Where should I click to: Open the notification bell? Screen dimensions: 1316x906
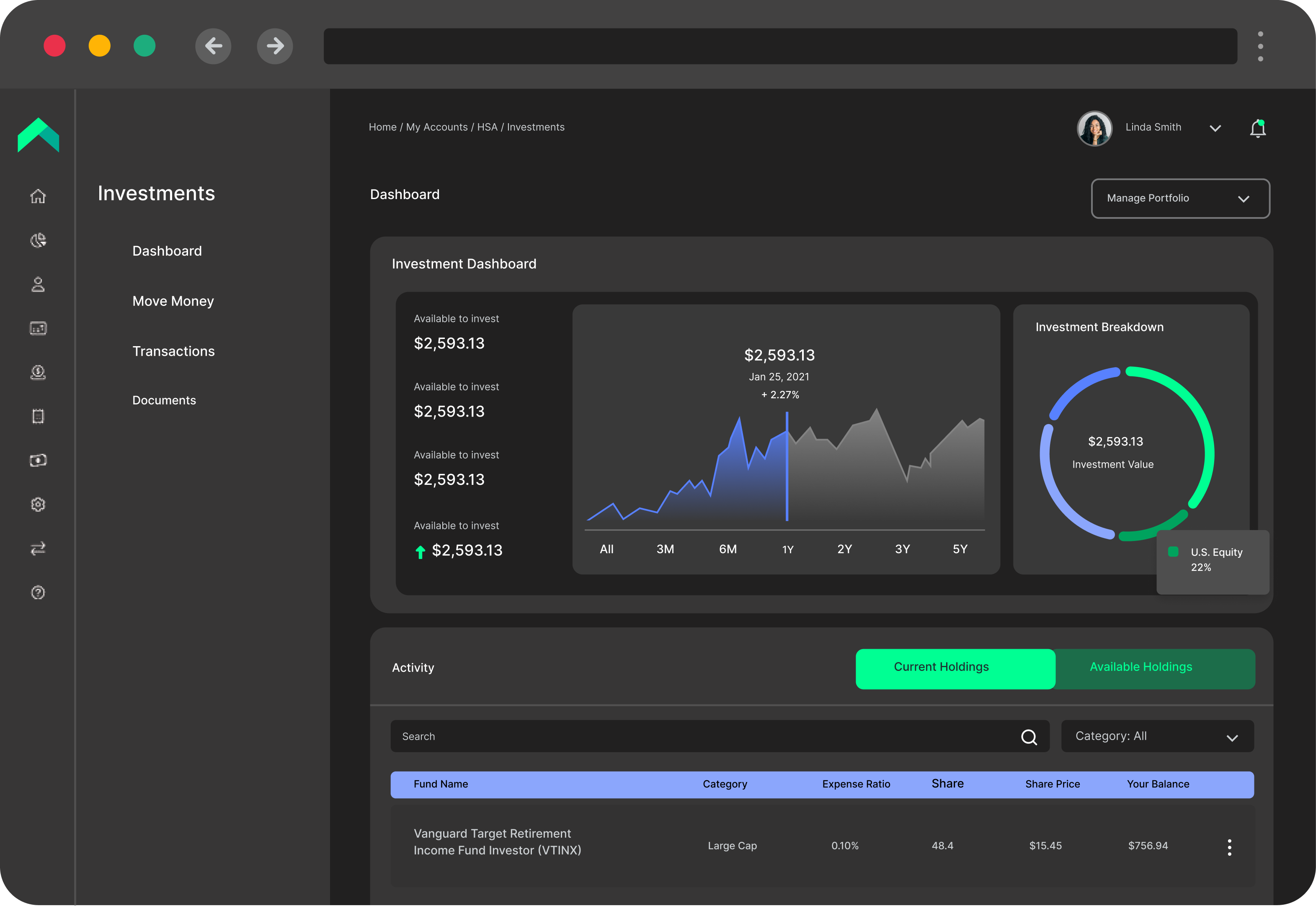(1258, 128)
